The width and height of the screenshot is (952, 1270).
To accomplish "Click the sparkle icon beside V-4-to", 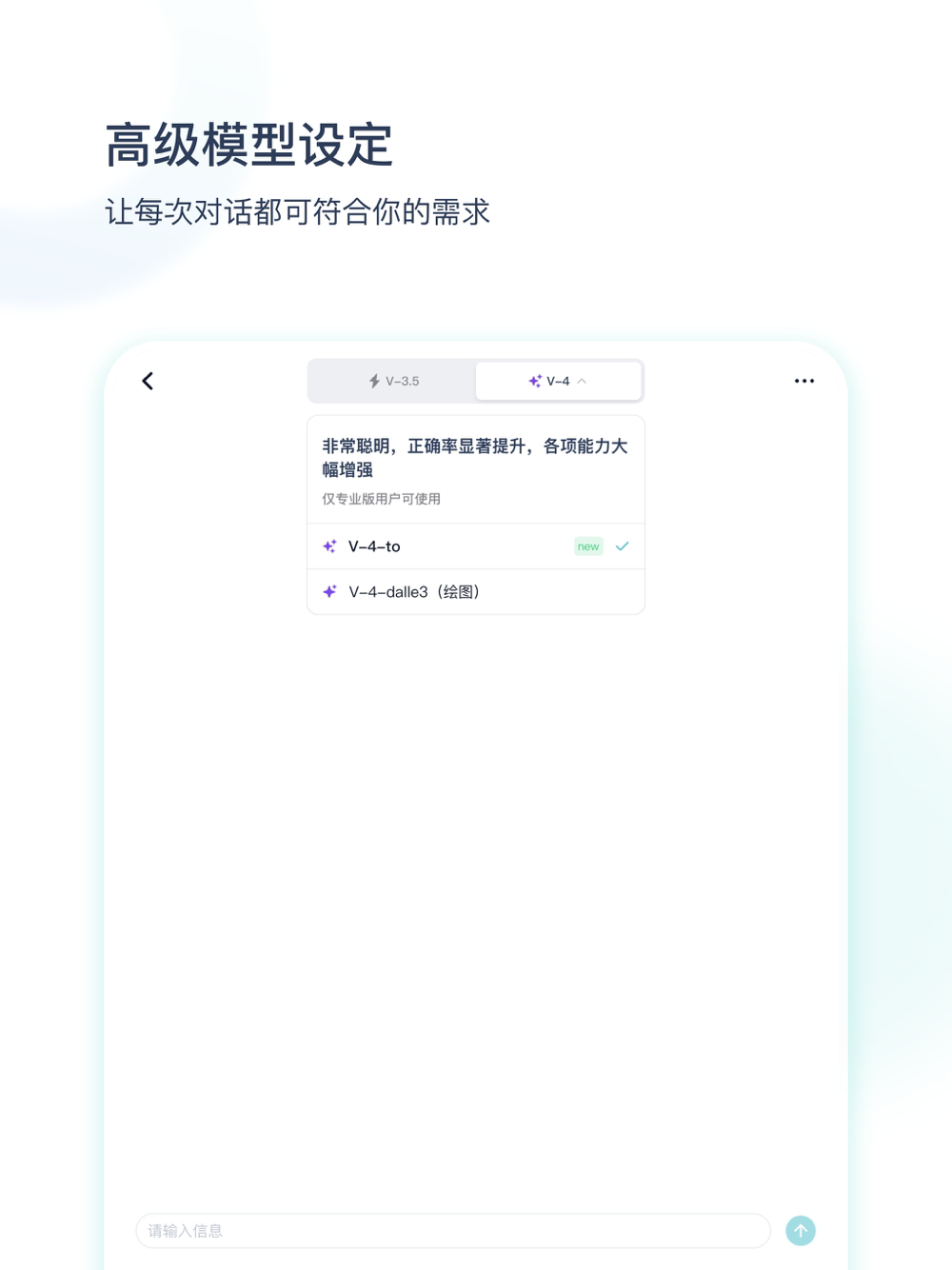I will (x=329, y=546).
